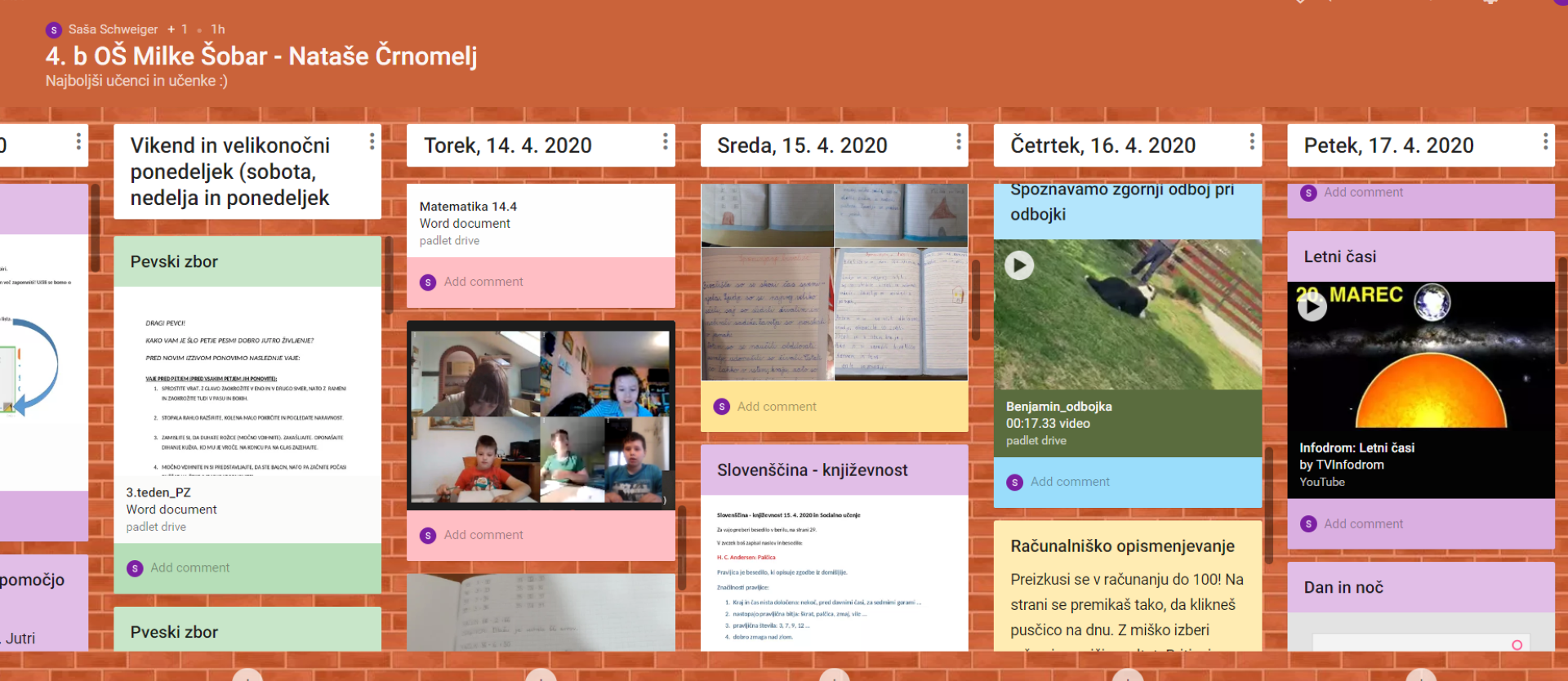The width and height of the screenshot is (1568, 681).
Task: Add a post below the Torek column
Action: click(541, 674)
